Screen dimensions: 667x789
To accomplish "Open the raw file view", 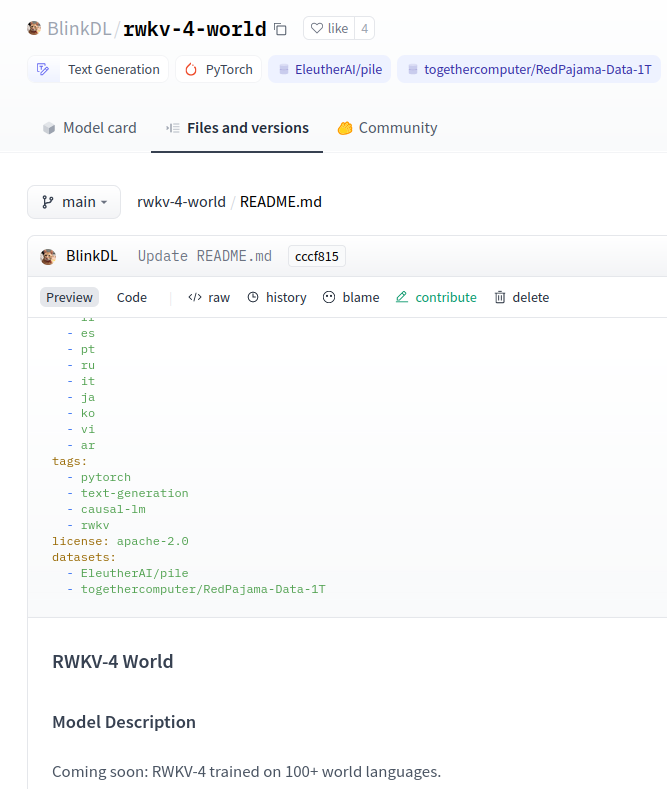I will coord(209,297).
